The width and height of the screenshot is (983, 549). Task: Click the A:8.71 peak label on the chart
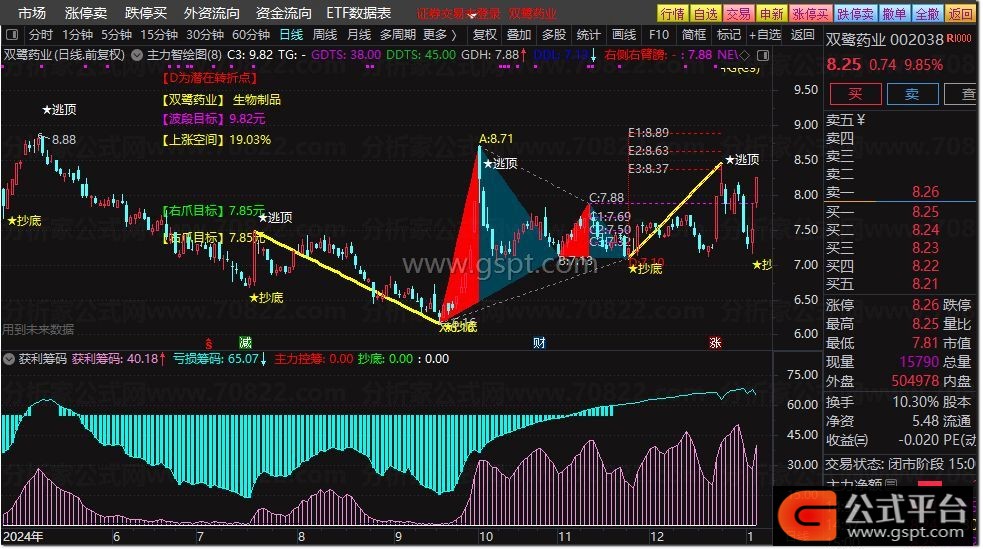coord(495,139)
